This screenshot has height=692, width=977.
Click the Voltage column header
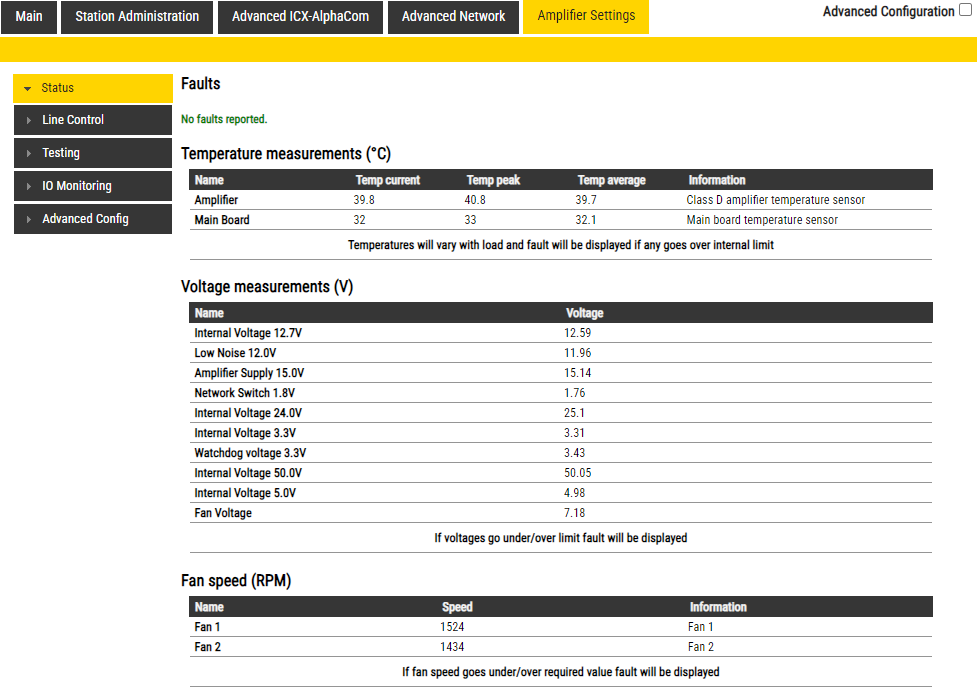584,313
